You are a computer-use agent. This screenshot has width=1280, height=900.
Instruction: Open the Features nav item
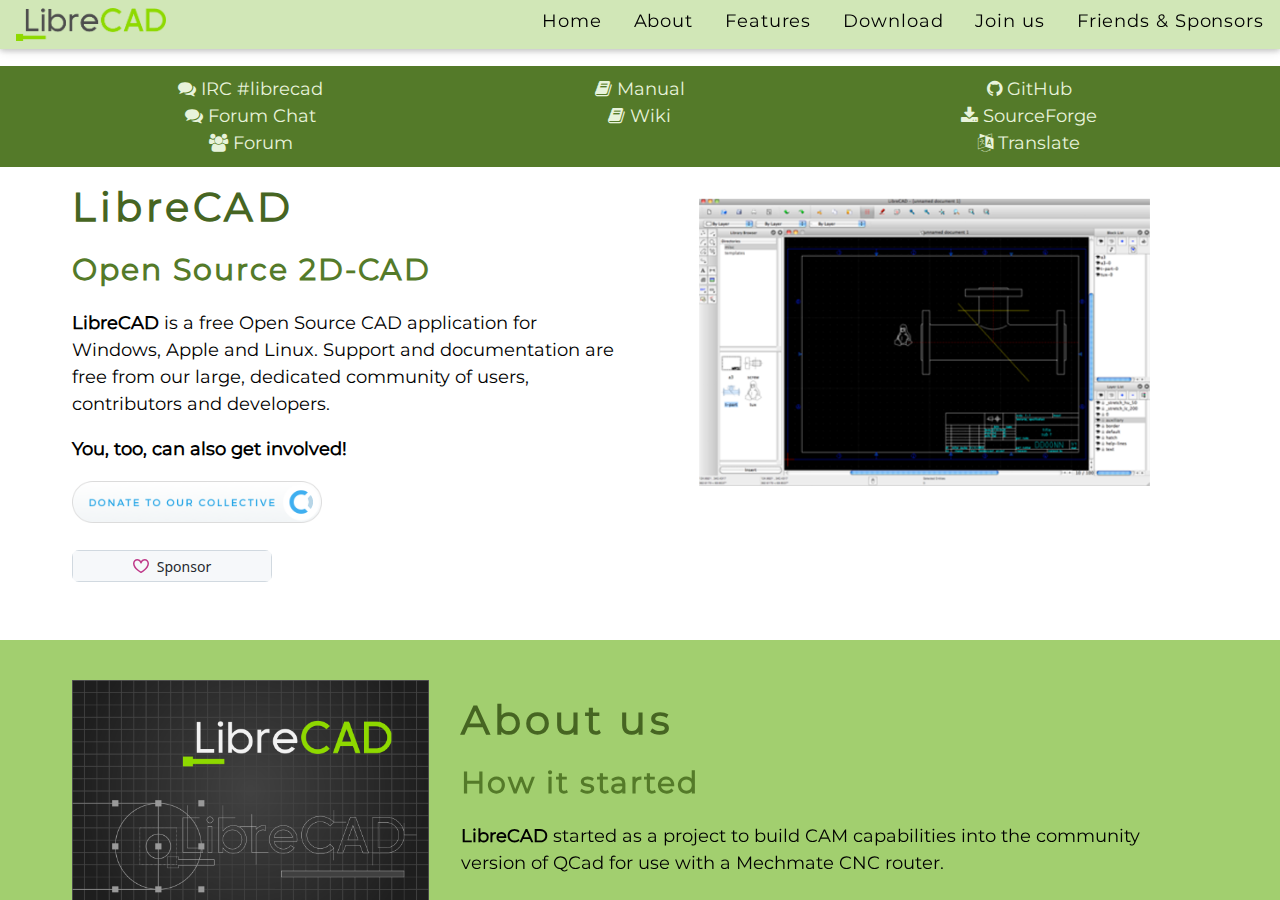click(768, 21)
